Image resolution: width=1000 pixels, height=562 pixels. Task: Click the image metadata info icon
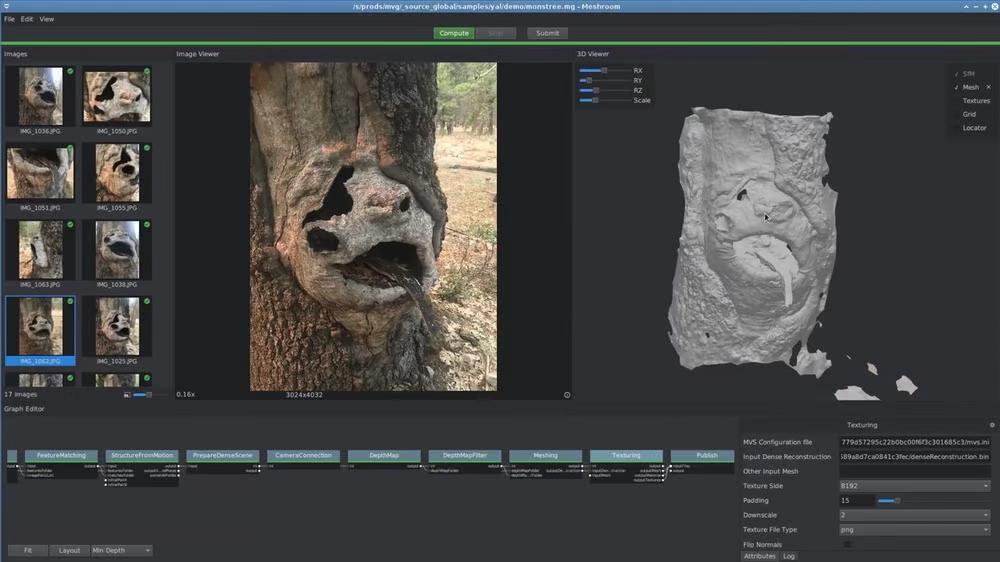[x=567, y=395]
